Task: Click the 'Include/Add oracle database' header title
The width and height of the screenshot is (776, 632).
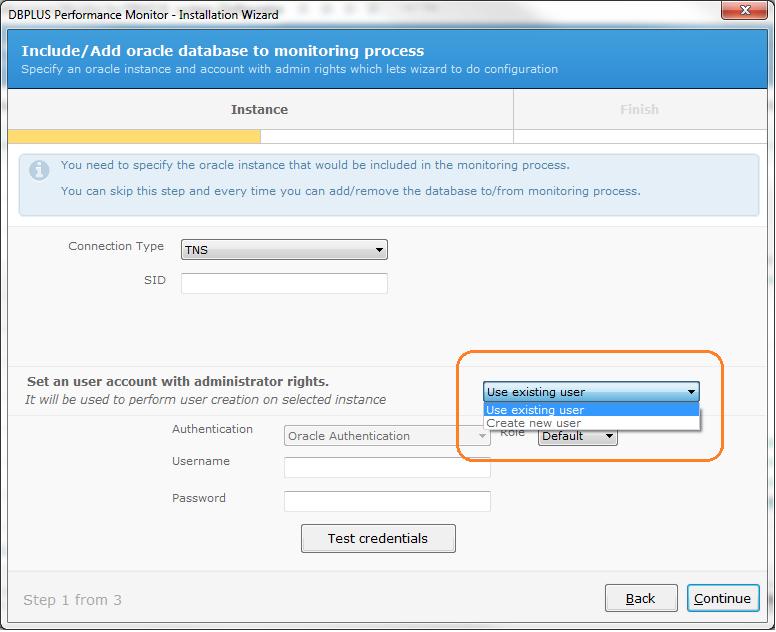Action: click(223, 50)
